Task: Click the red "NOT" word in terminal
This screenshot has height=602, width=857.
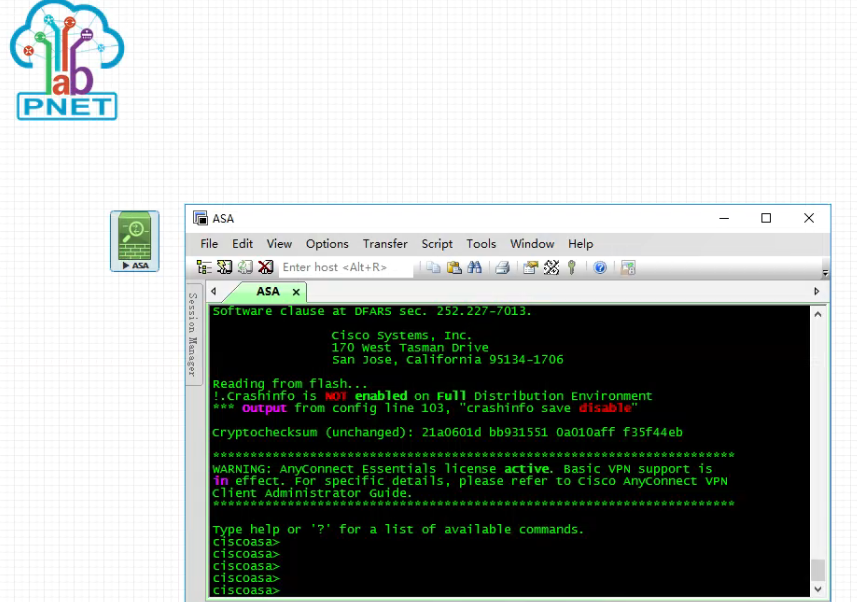Action: (x=336, y=396)
